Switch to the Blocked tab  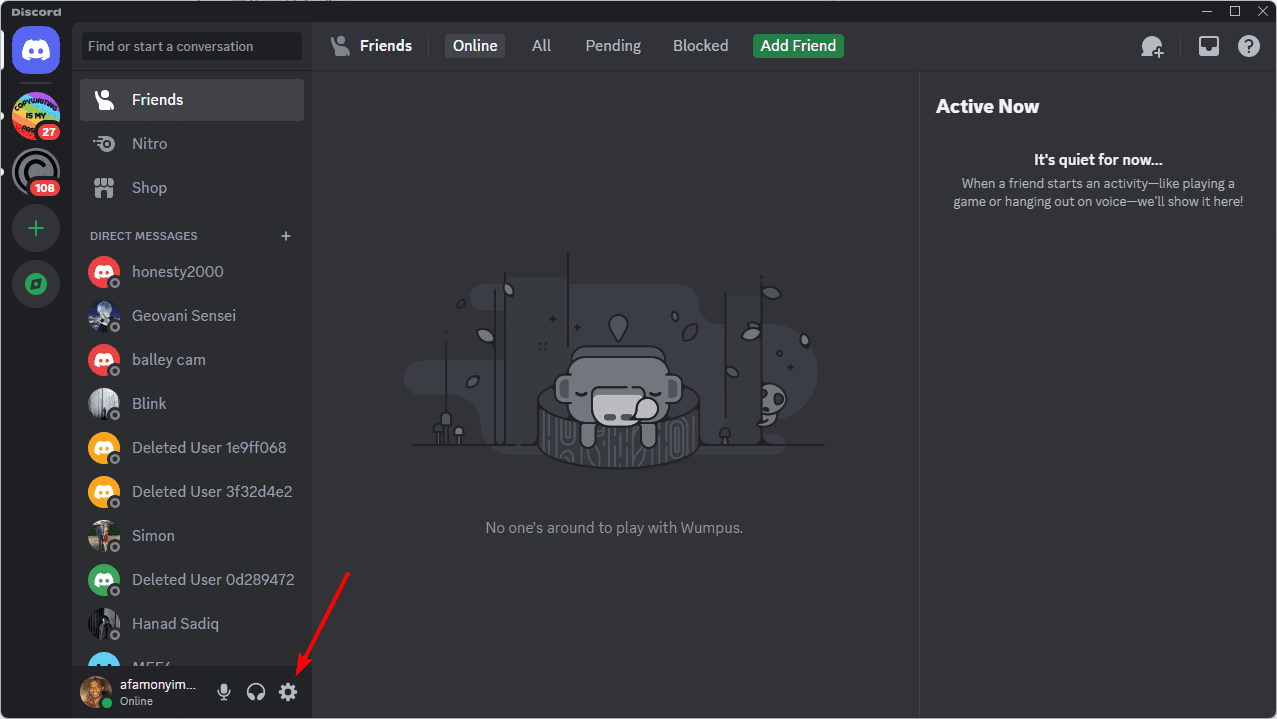point(701,46)
